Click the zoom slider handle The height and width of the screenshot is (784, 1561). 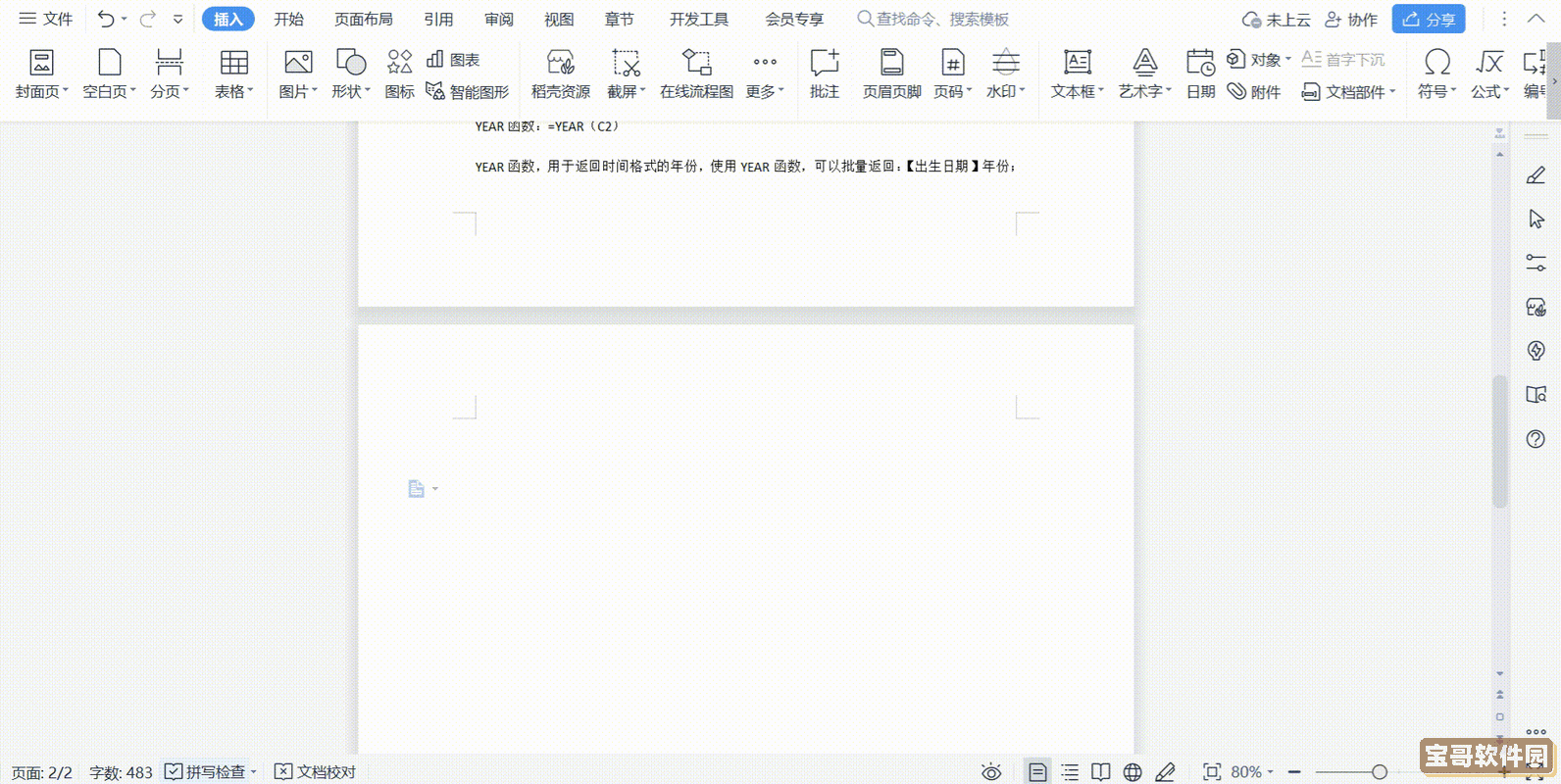(x=1380, y=772)
